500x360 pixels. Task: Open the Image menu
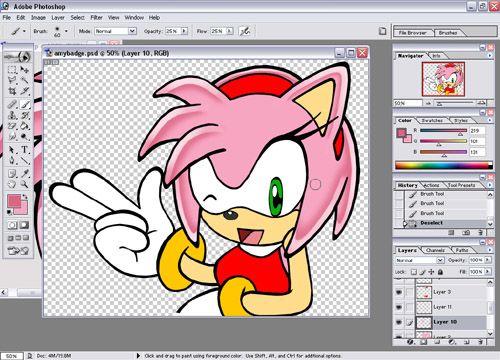tap(38, 18)
